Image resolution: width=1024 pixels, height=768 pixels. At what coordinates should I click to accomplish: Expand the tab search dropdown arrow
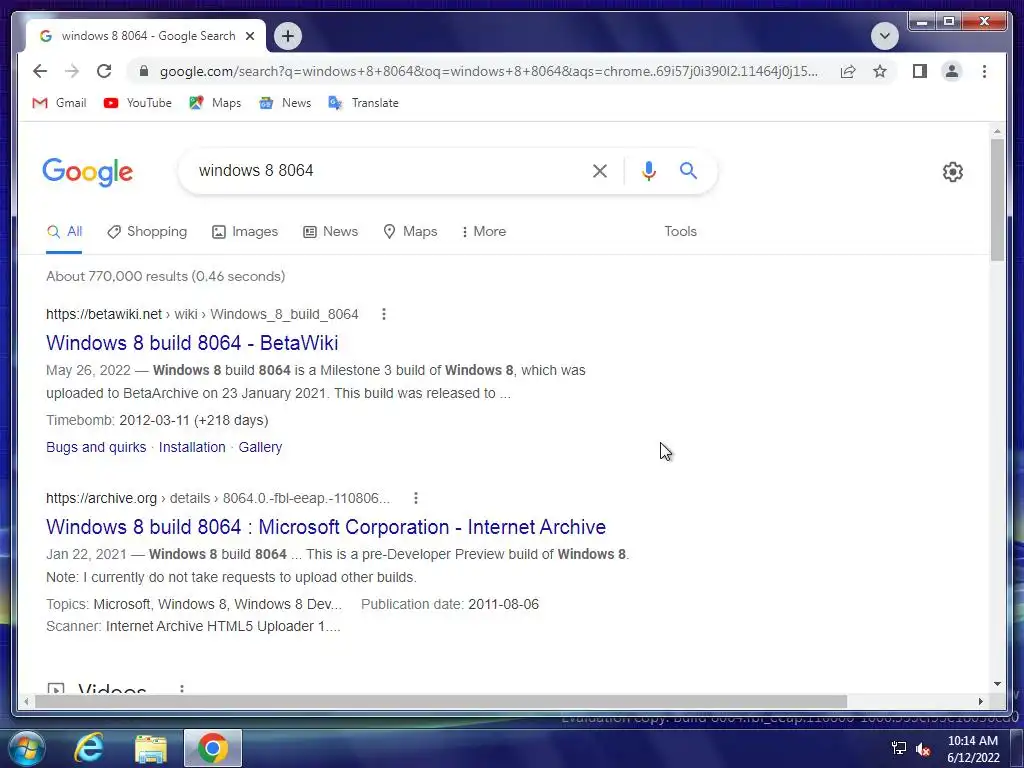coord(885,36)
